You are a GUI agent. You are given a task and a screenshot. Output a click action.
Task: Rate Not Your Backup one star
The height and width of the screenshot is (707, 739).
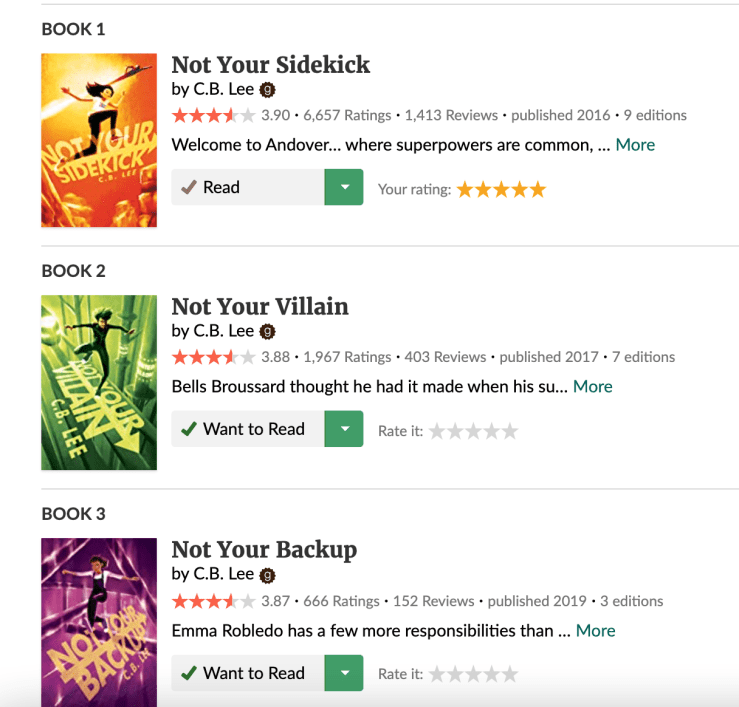[x=438, y=674]
